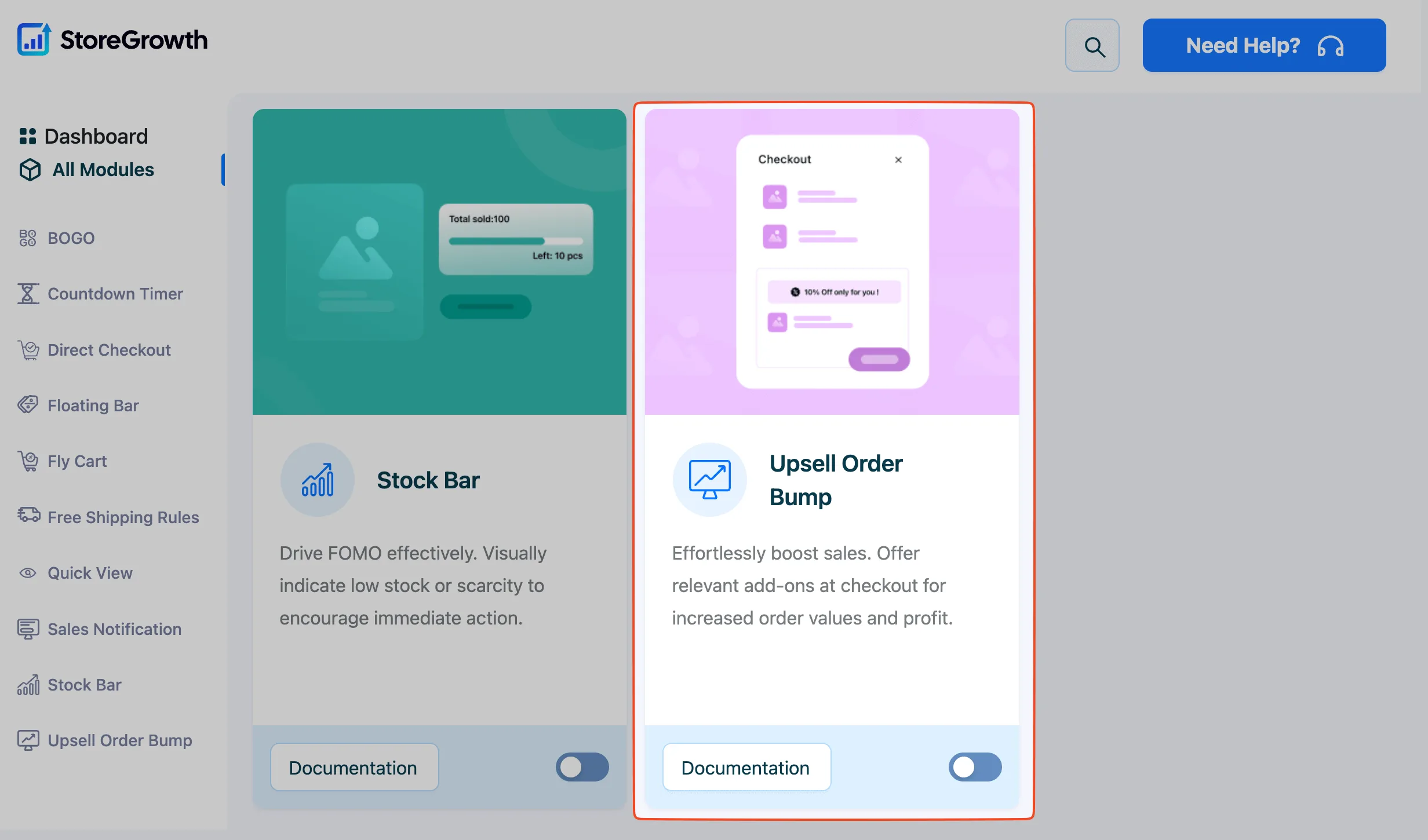Select the Countdown Timer hourglass icon
This screenshot has height=840, width=1428.
[x=28, y=294]
